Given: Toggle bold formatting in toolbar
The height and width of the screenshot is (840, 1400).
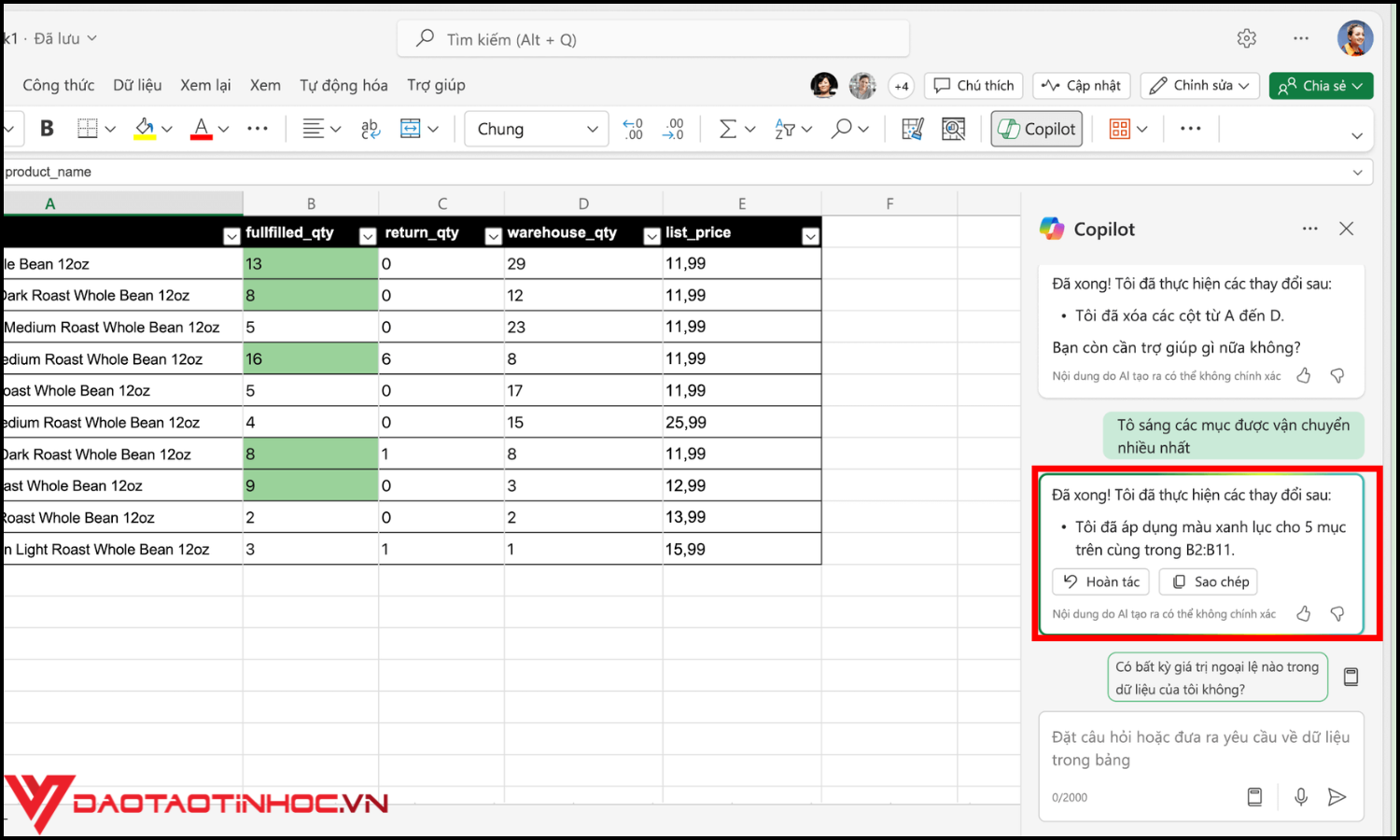Looking at the screenshot, I should (47, 129).
